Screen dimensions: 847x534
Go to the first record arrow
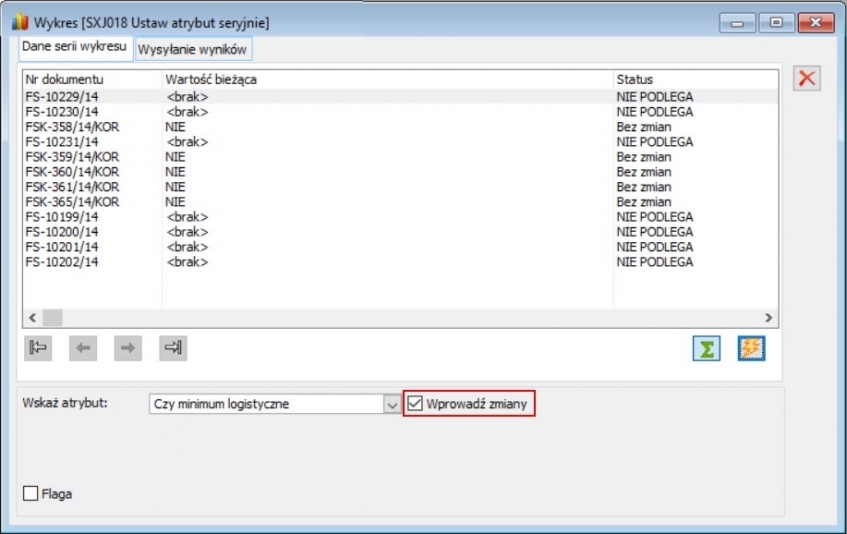coord(38,348)
